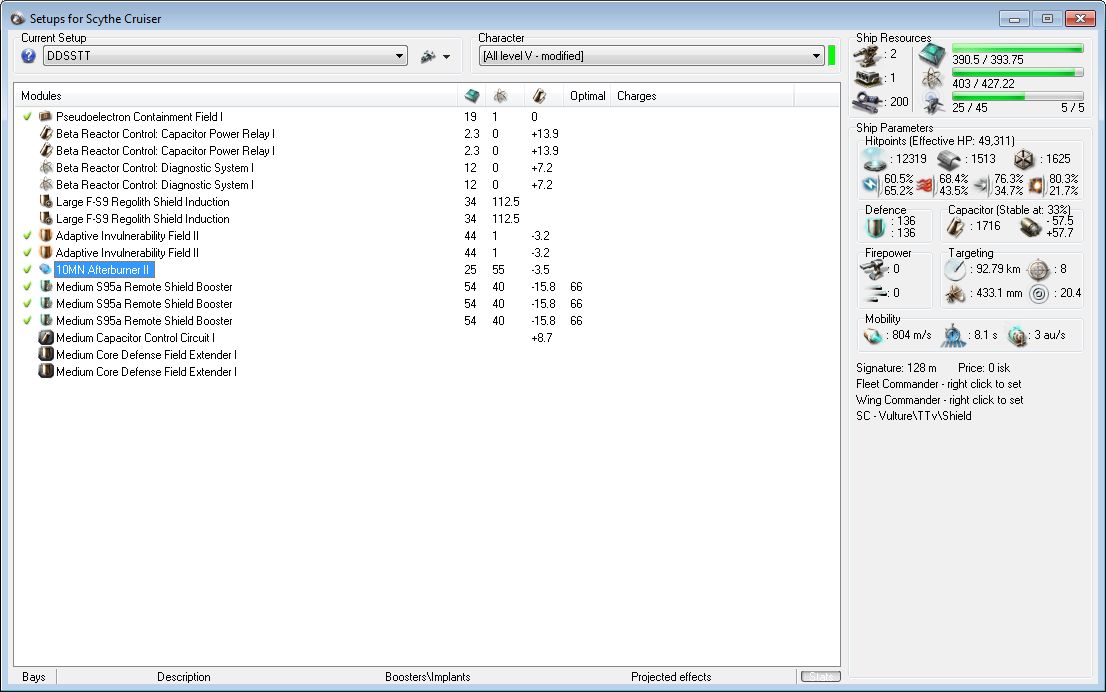Click the sensor strength icon showing 20.4
The image size is (1106, 692).
click(x=1039, y=293)
